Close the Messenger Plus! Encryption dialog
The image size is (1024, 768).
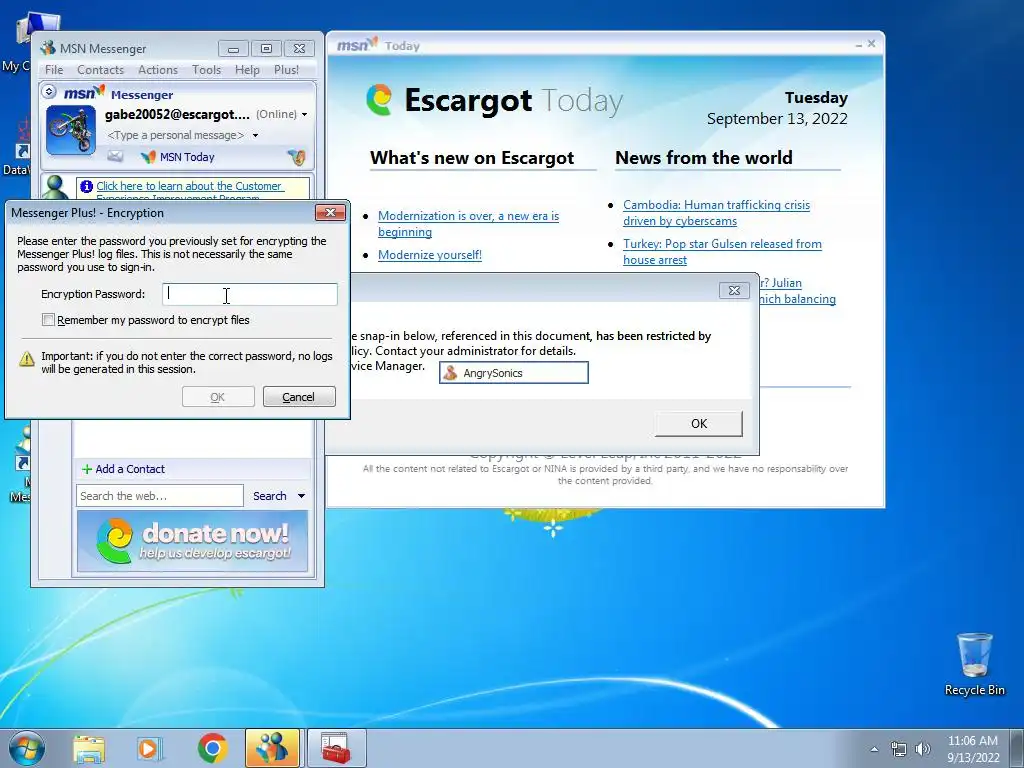click(x=330, y=213)
